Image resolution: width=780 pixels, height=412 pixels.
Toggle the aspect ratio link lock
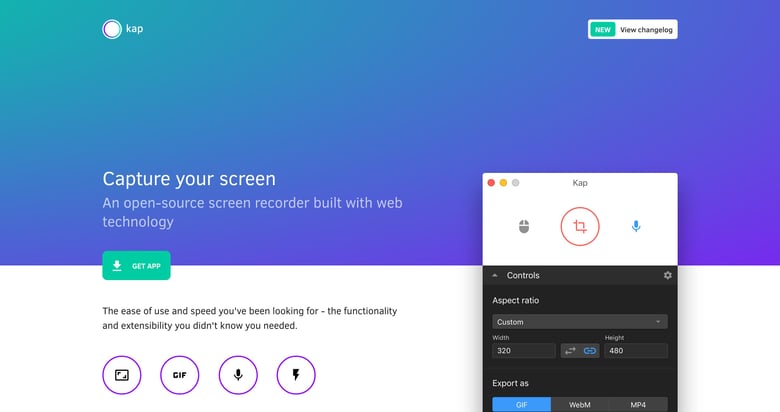click(x=589, y=351)
